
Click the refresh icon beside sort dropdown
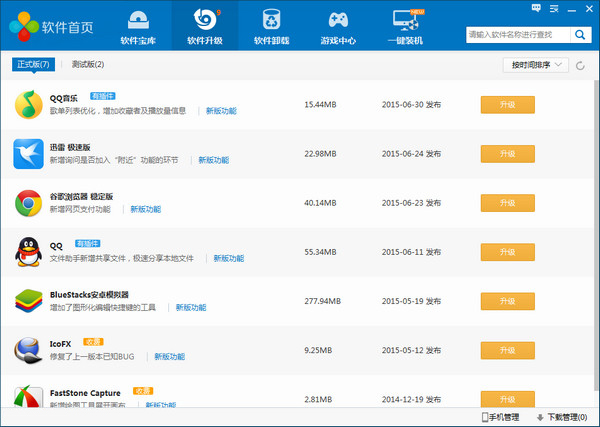click(581, 65)
